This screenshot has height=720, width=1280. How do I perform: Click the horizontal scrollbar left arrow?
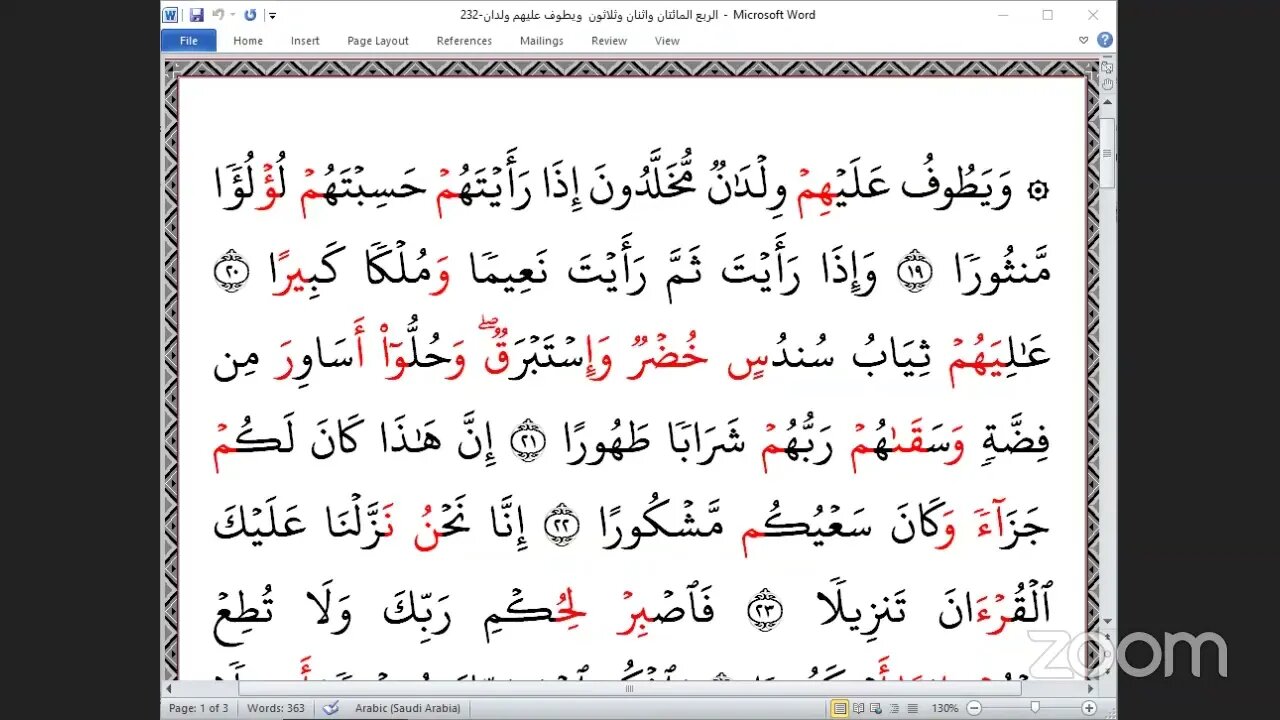coord(168,689)
